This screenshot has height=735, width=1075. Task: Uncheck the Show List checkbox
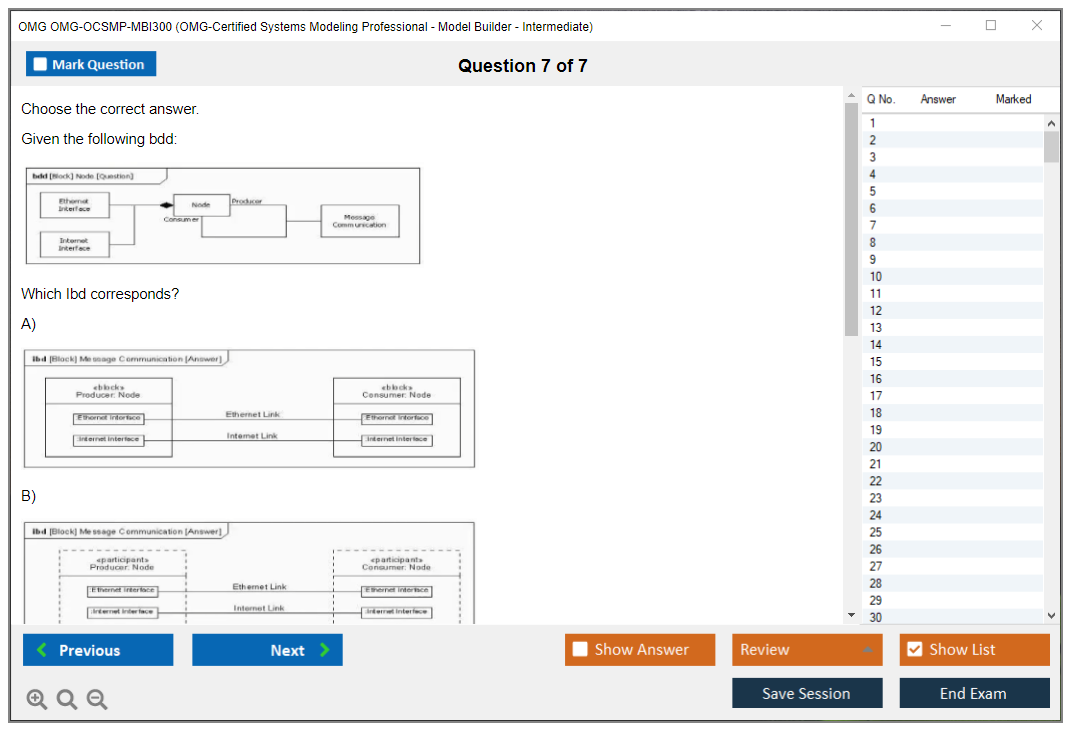click(914, 650)
